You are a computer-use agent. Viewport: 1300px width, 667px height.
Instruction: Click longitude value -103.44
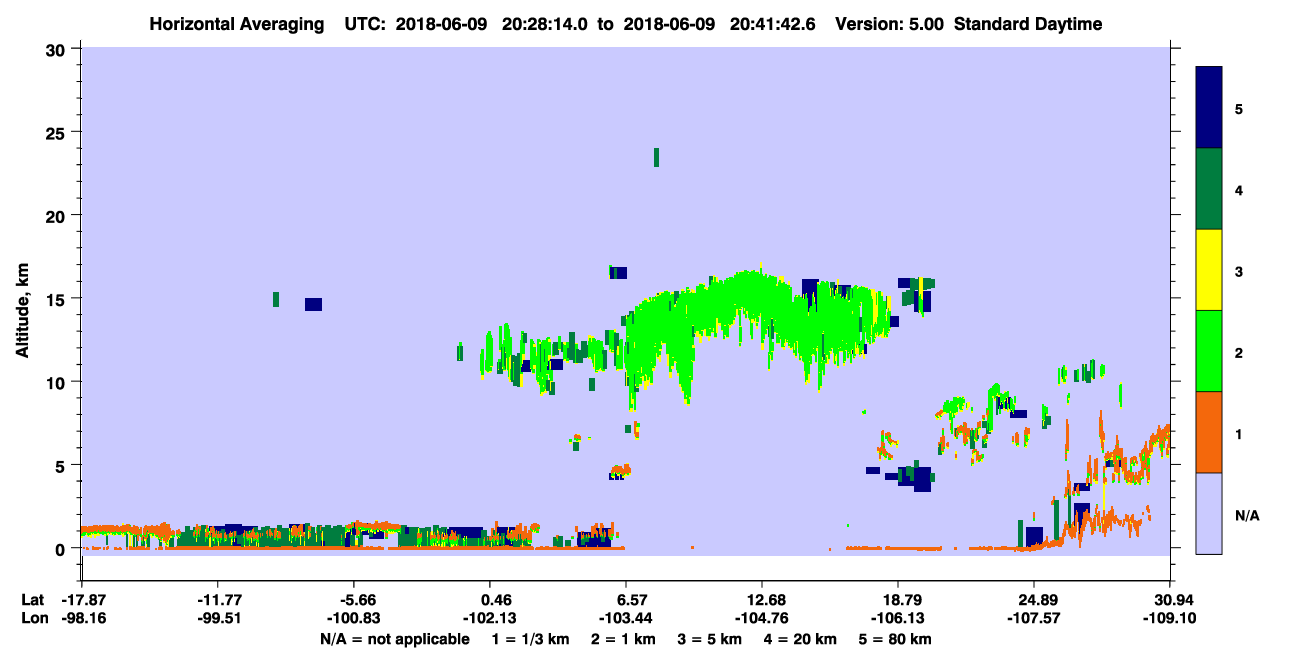(x=625, y=618)
